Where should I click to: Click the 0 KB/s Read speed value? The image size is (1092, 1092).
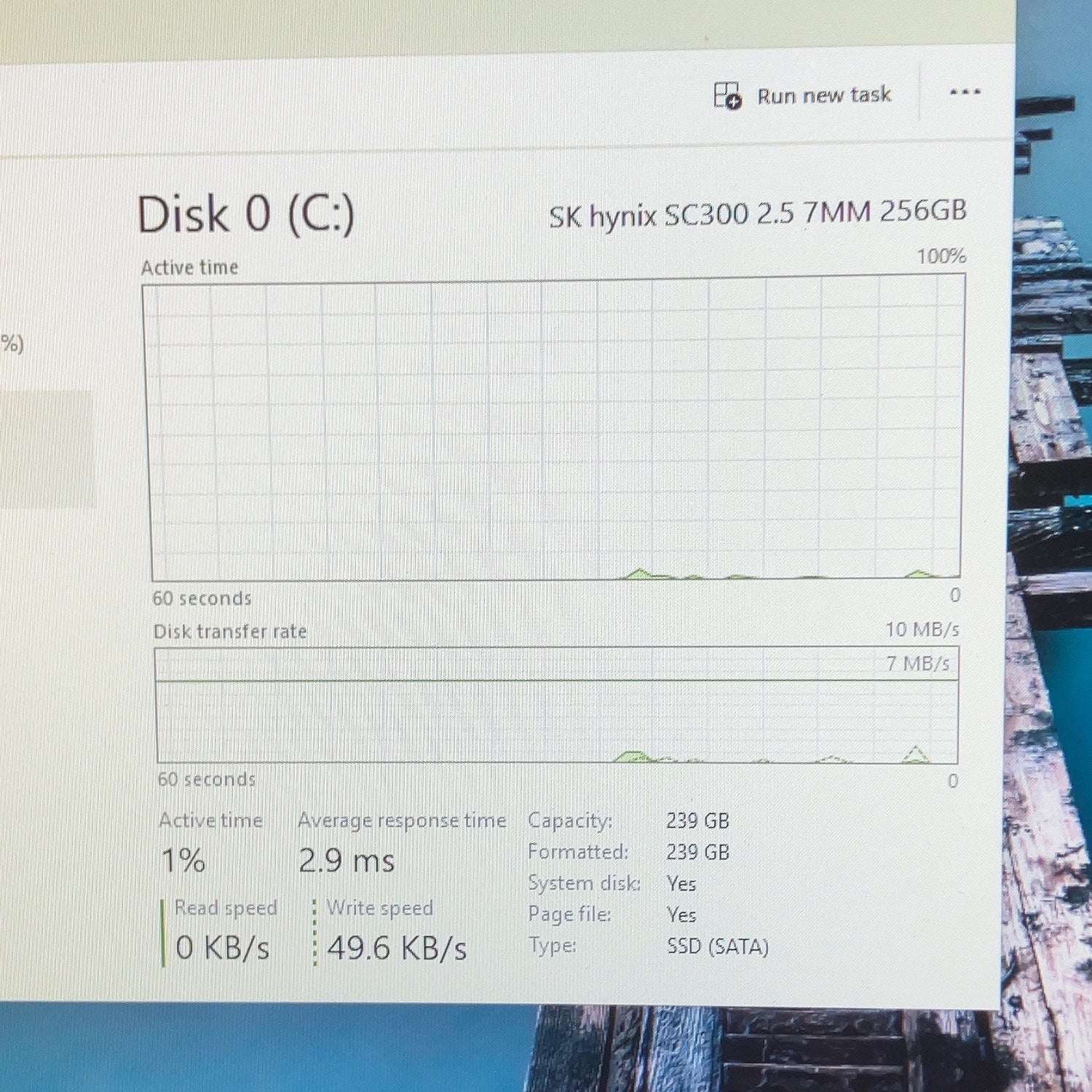pyautogui.click(x=223, y=948)
